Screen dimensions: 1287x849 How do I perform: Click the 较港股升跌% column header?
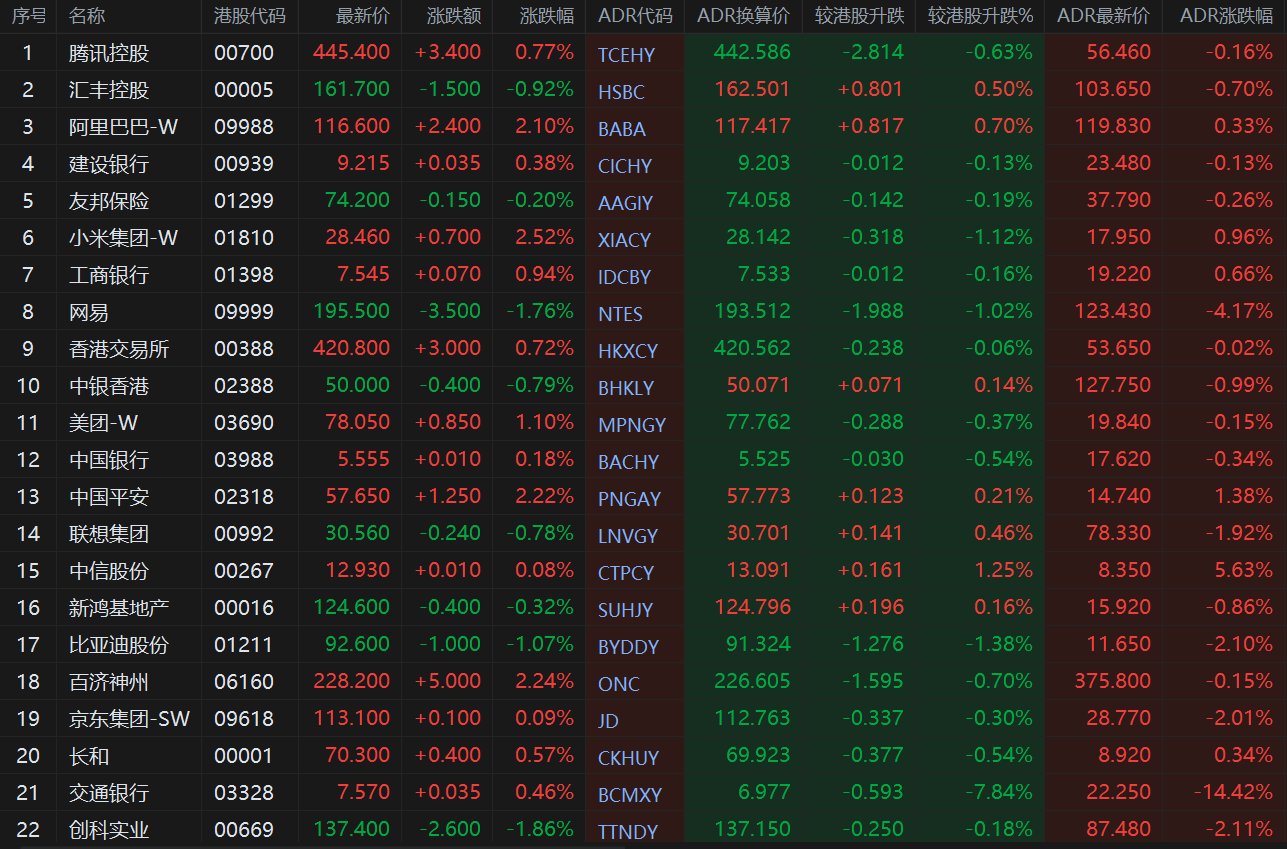click(980, 16)
